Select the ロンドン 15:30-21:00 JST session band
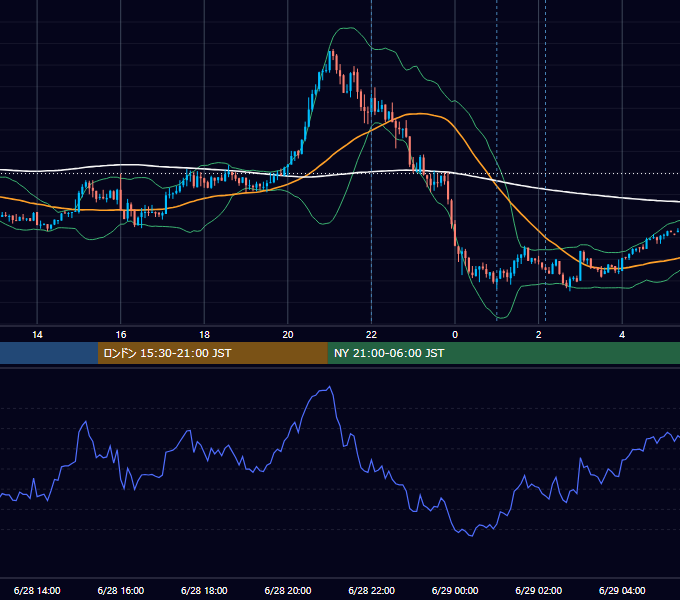 click(212, 353)
